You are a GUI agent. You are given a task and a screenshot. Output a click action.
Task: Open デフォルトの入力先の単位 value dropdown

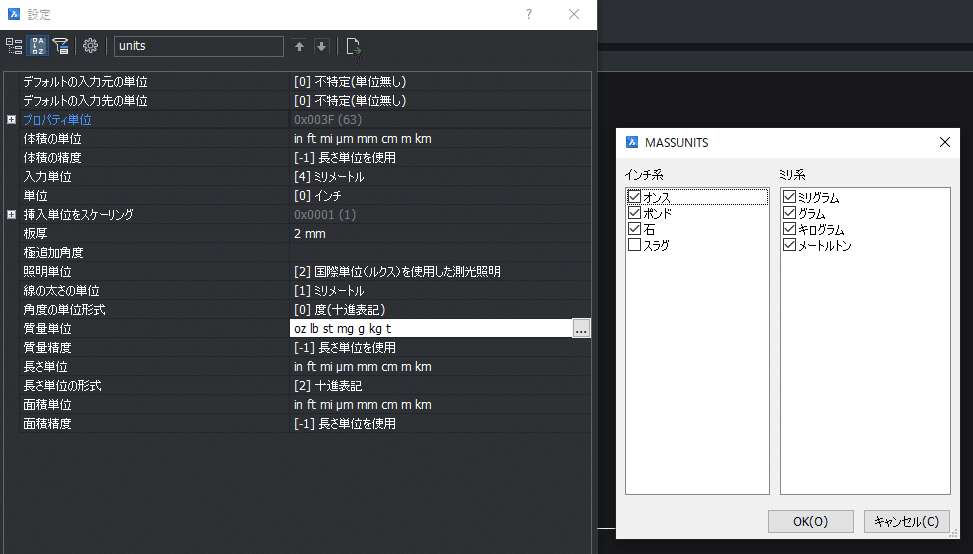pyautogui.click(x=440, y=101)
